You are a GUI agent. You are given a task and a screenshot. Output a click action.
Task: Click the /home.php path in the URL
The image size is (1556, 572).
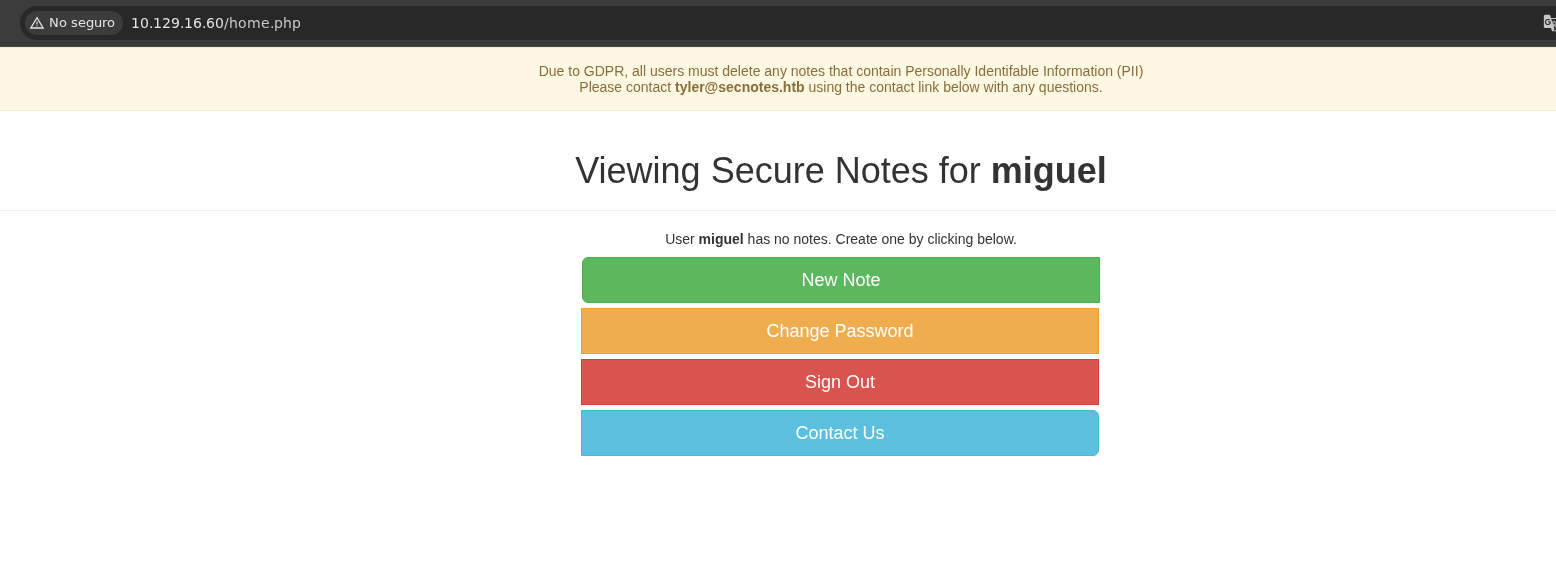click(264, 23)
